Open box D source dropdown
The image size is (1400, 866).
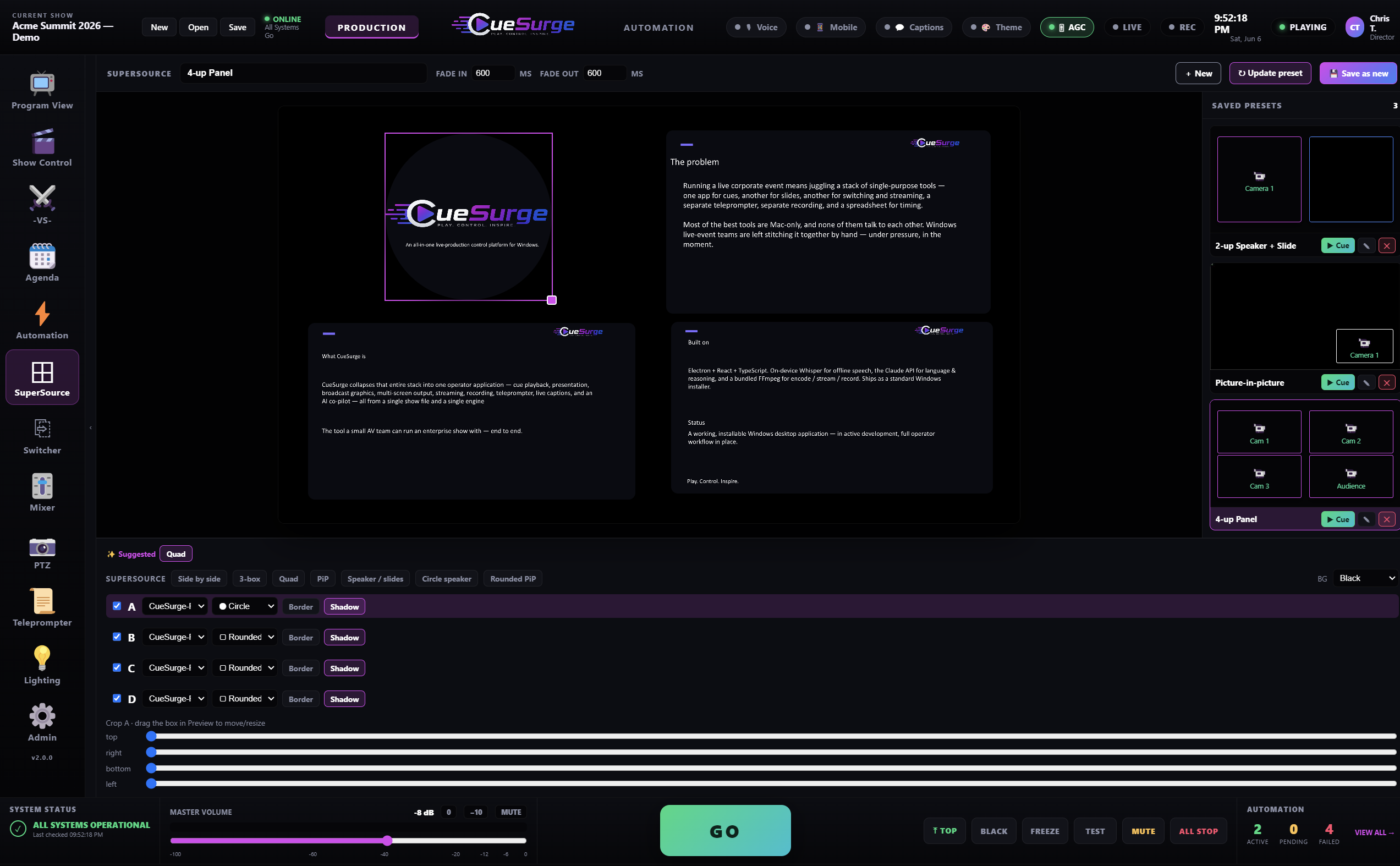tap(174, 699)
